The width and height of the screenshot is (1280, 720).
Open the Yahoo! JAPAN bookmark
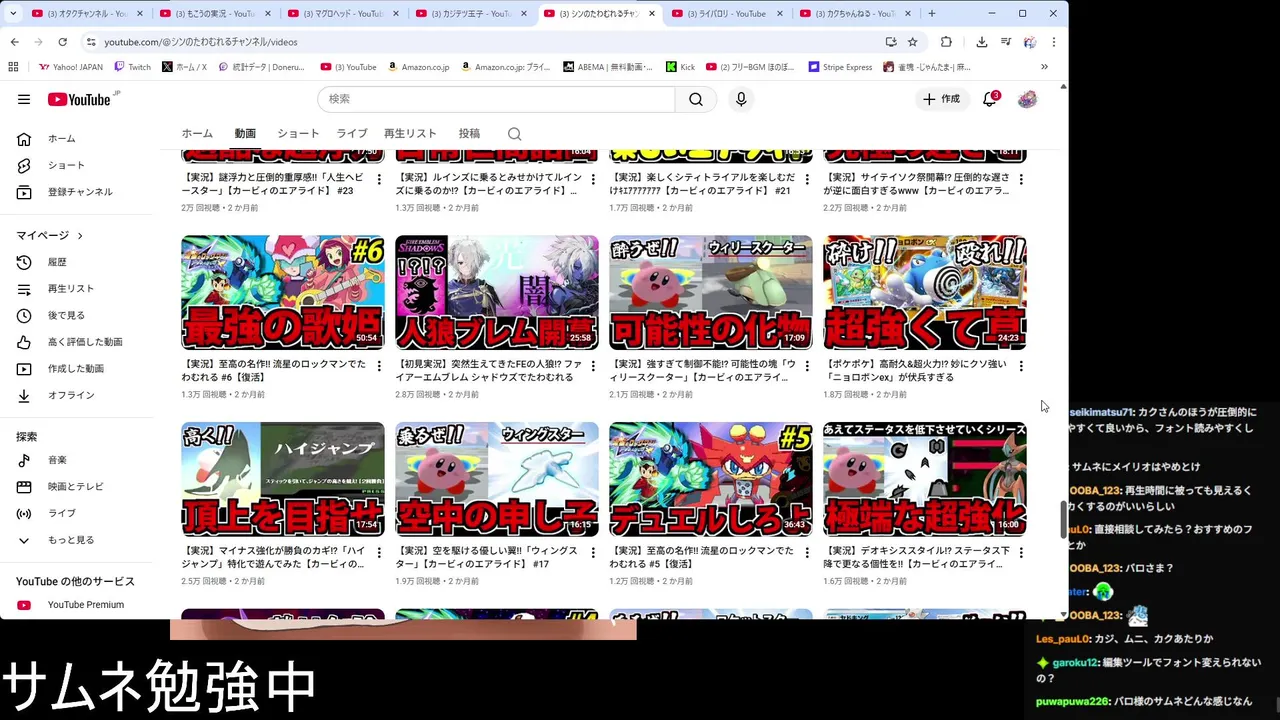[71, 67]
